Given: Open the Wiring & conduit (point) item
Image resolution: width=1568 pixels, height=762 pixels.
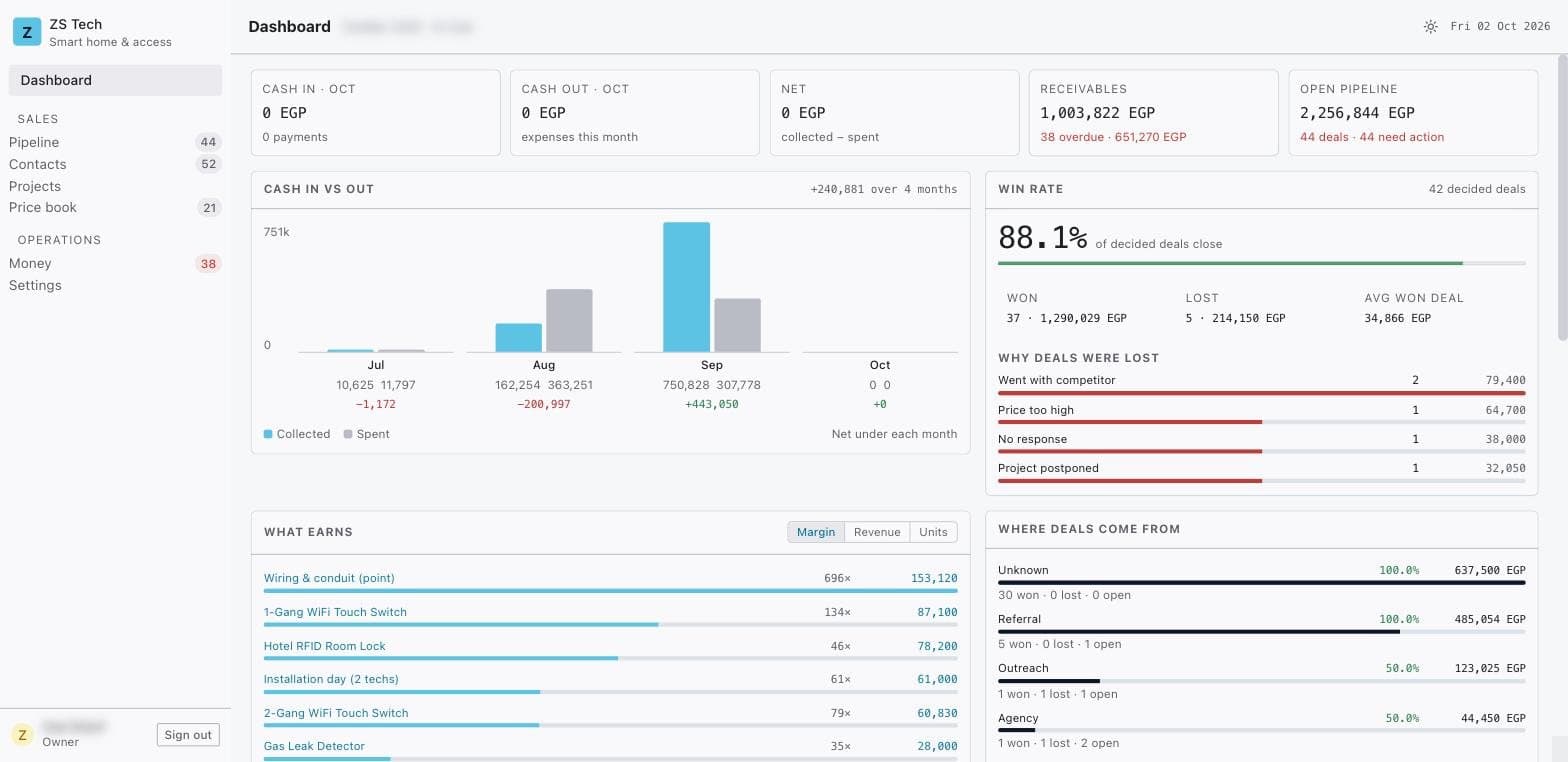Looking at the screenshot, I should 329,578.
